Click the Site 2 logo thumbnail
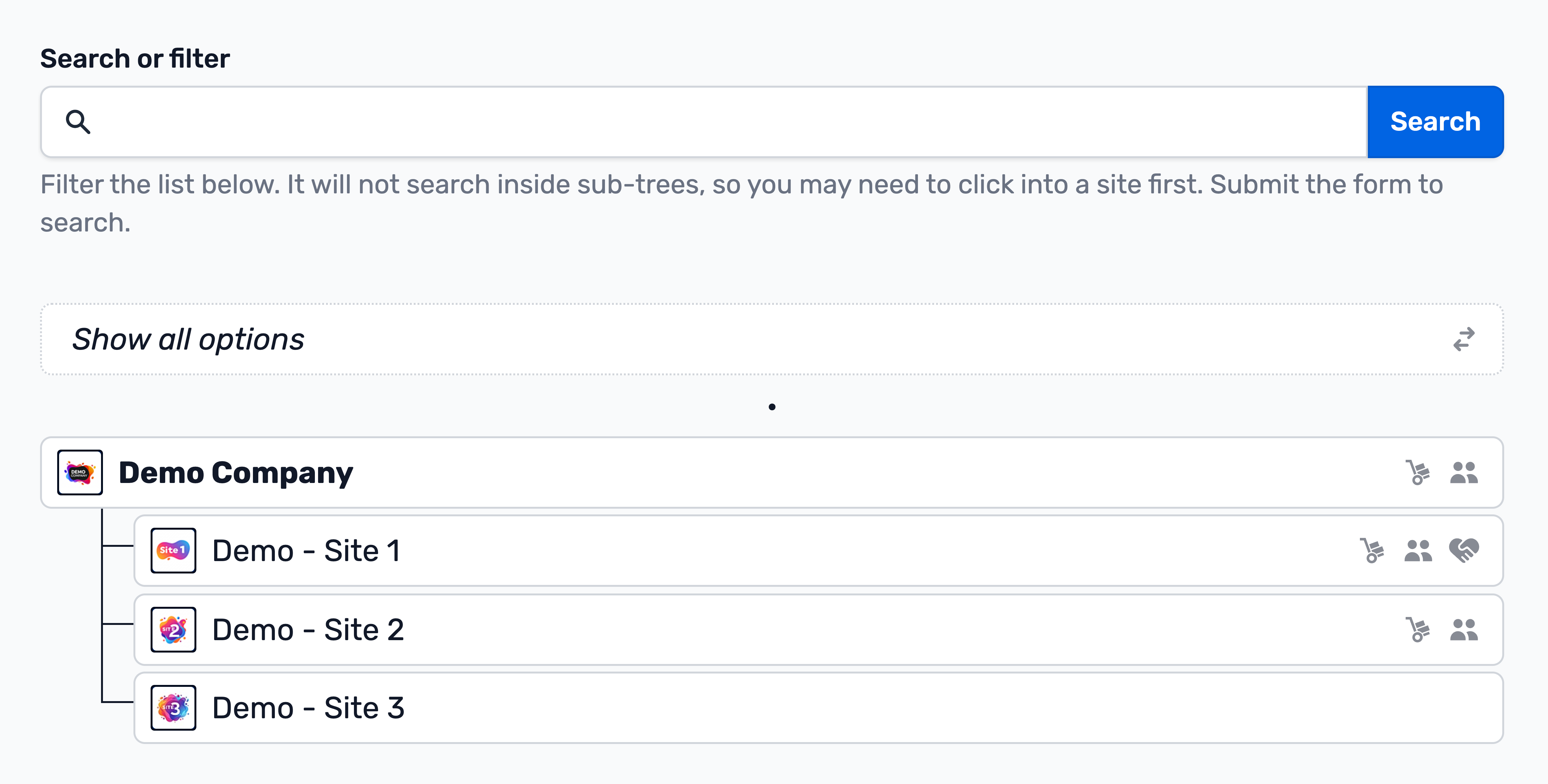The height and width of the screenshot is (784, 1548). tap(174, 630)
